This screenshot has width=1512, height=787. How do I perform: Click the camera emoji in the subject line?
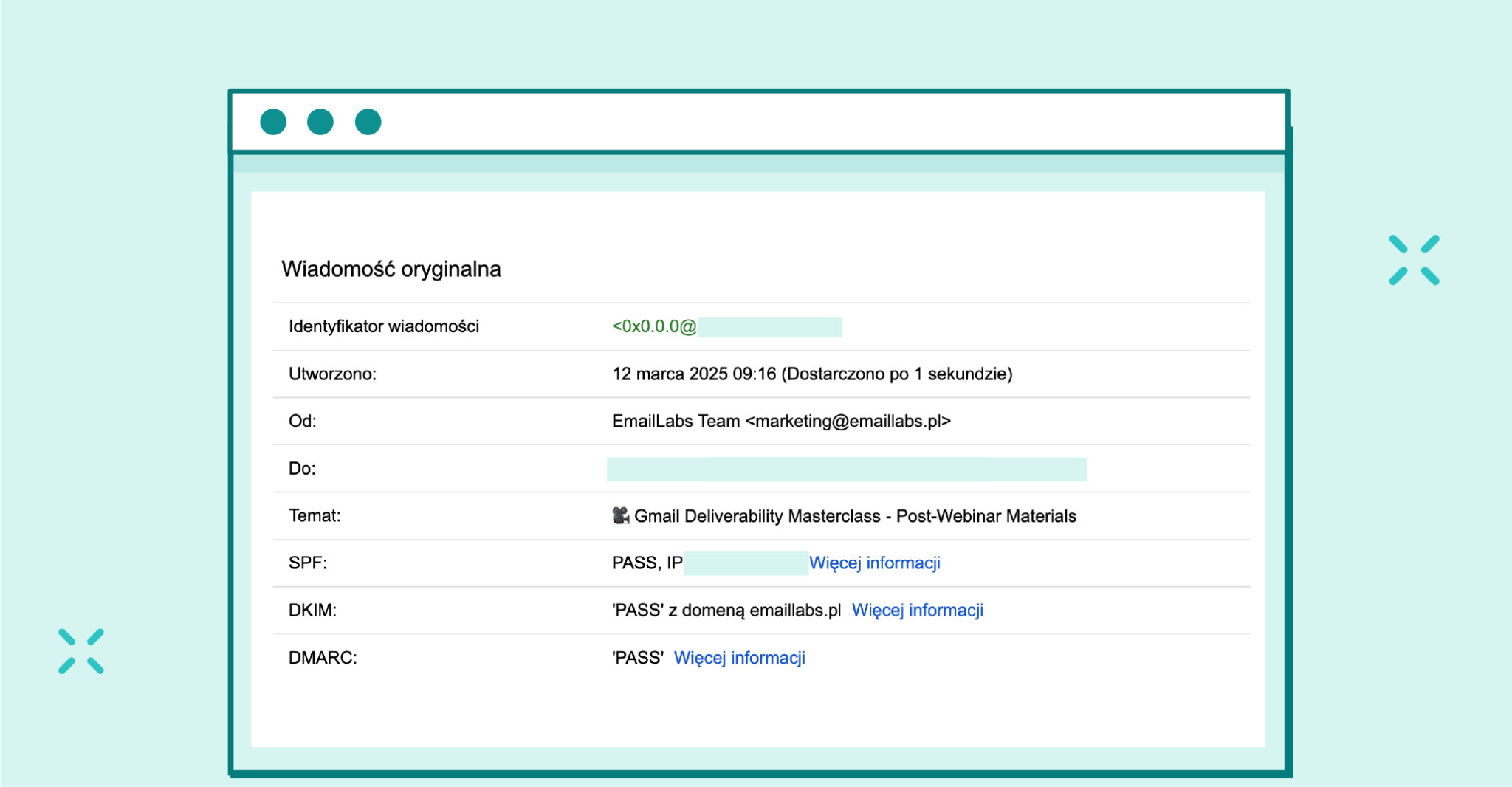(x=621, y=515)
